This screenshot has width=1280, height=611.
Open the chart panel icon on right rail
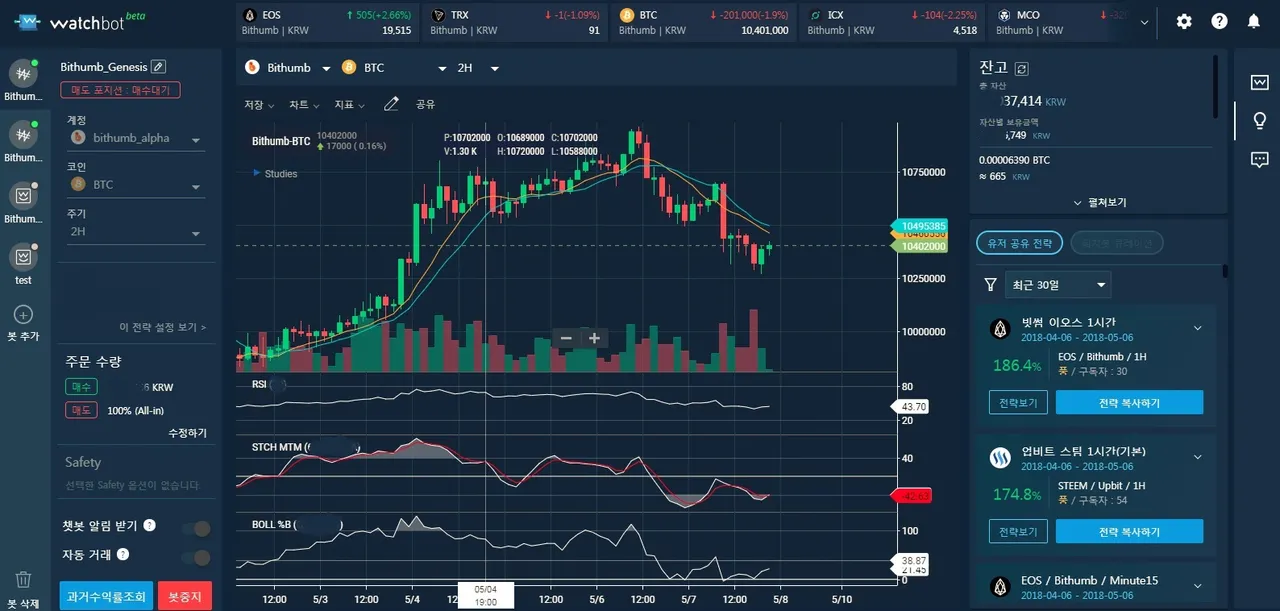(x=1259, y=82)
